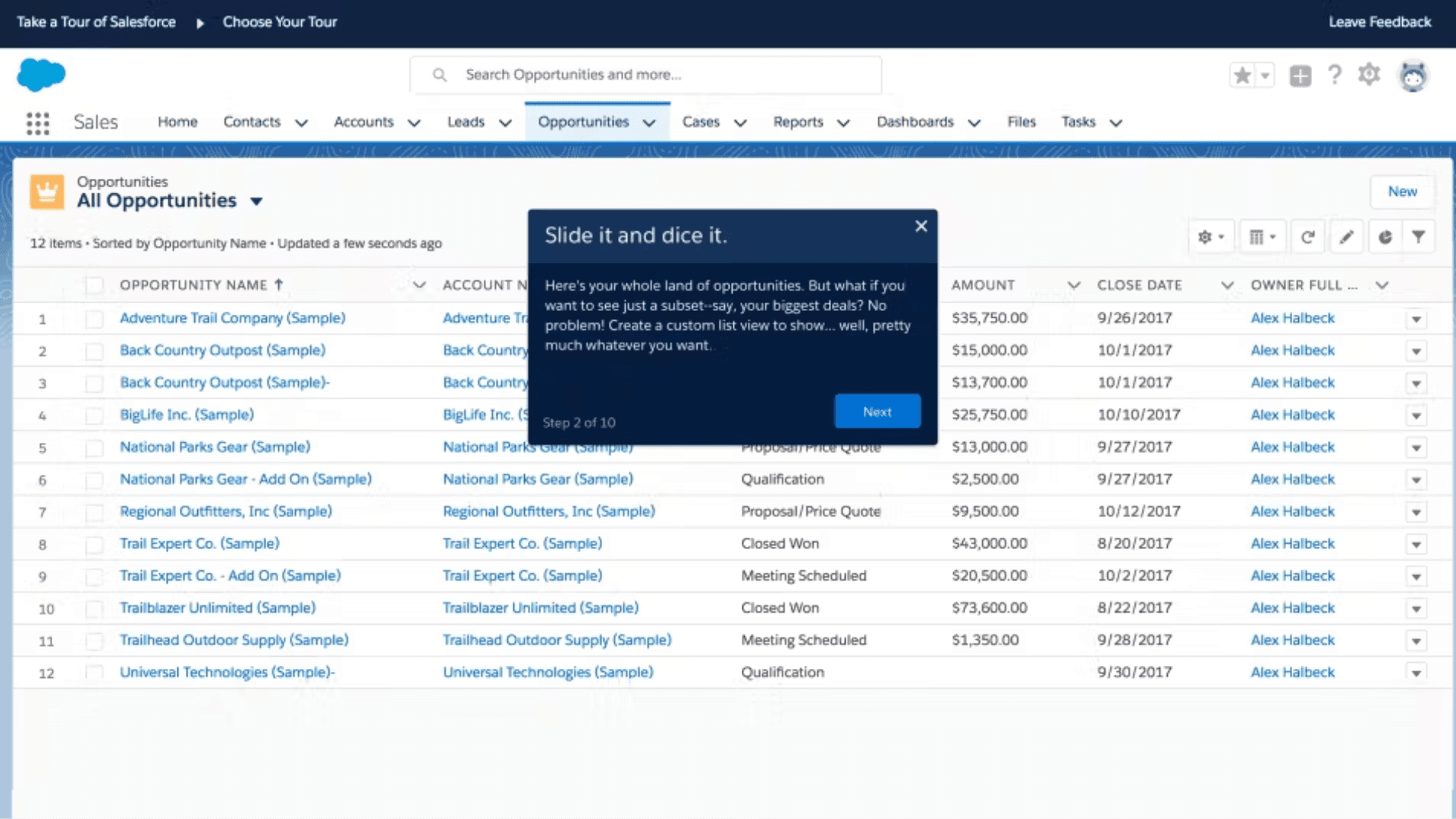Viewport: 1456px width, 819px height.
Task: Click the search magnifier icon
Action: (439, 74)
